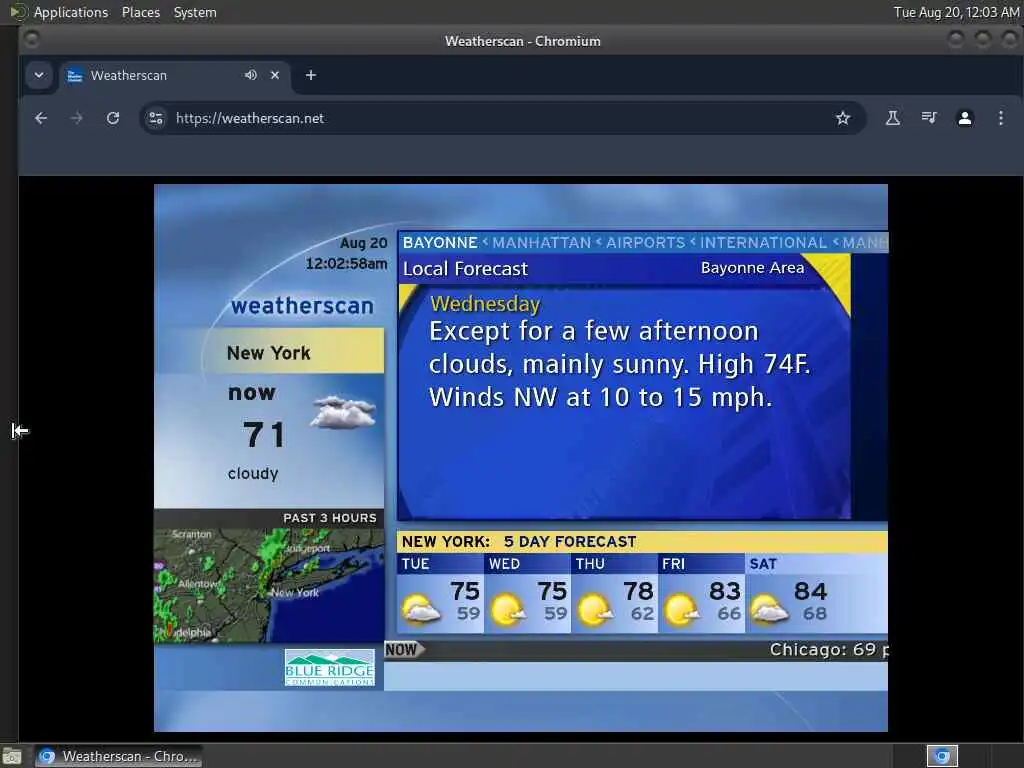Viewport: 1024px width, 768px height.
Task: Select the MANHATTAN location tab
Action: (541, 242)
